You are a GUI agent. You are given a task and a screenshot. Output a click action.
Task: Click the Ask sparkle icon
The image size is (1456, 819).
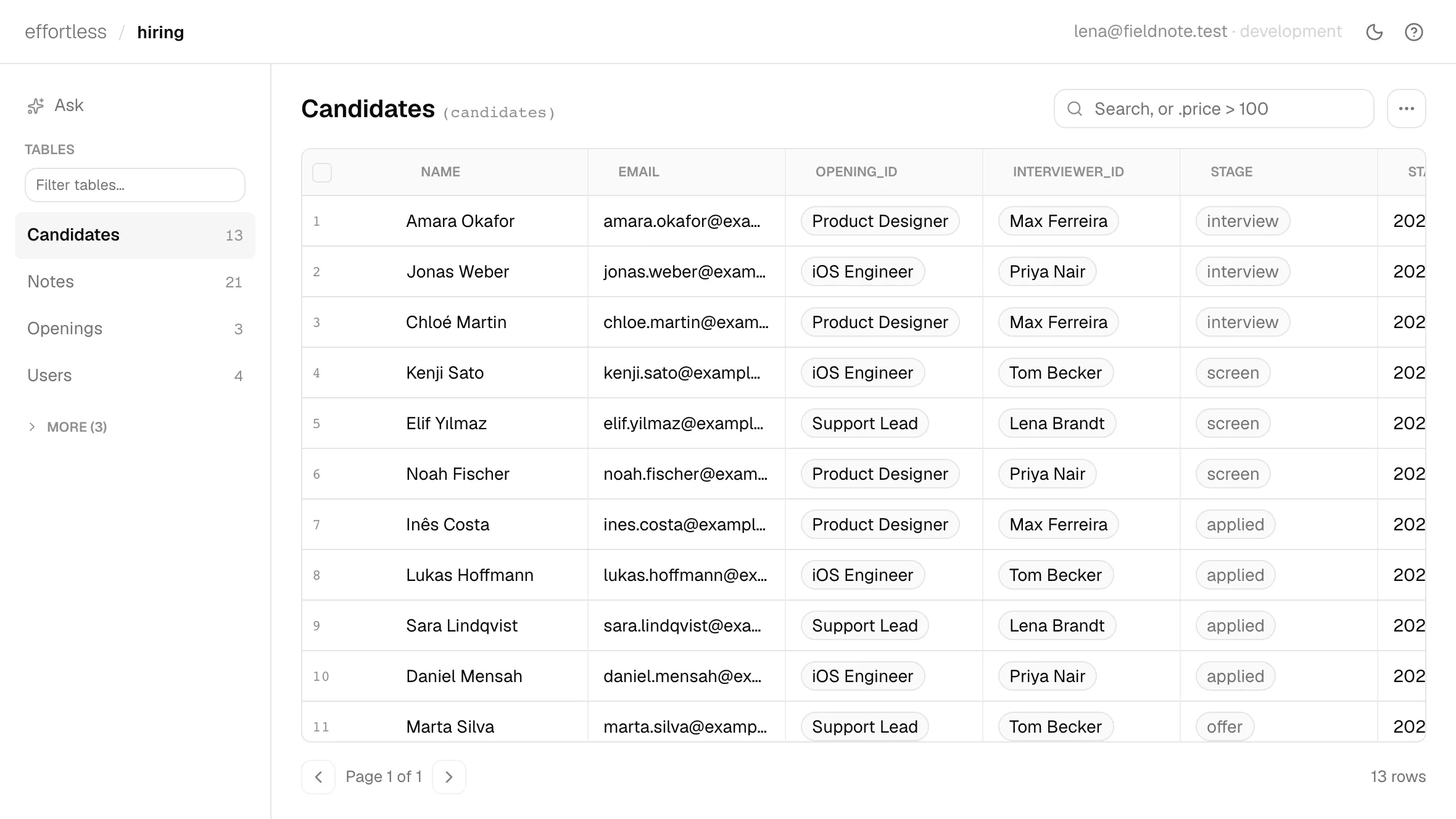pyautogui.click(x=36, y=106)
